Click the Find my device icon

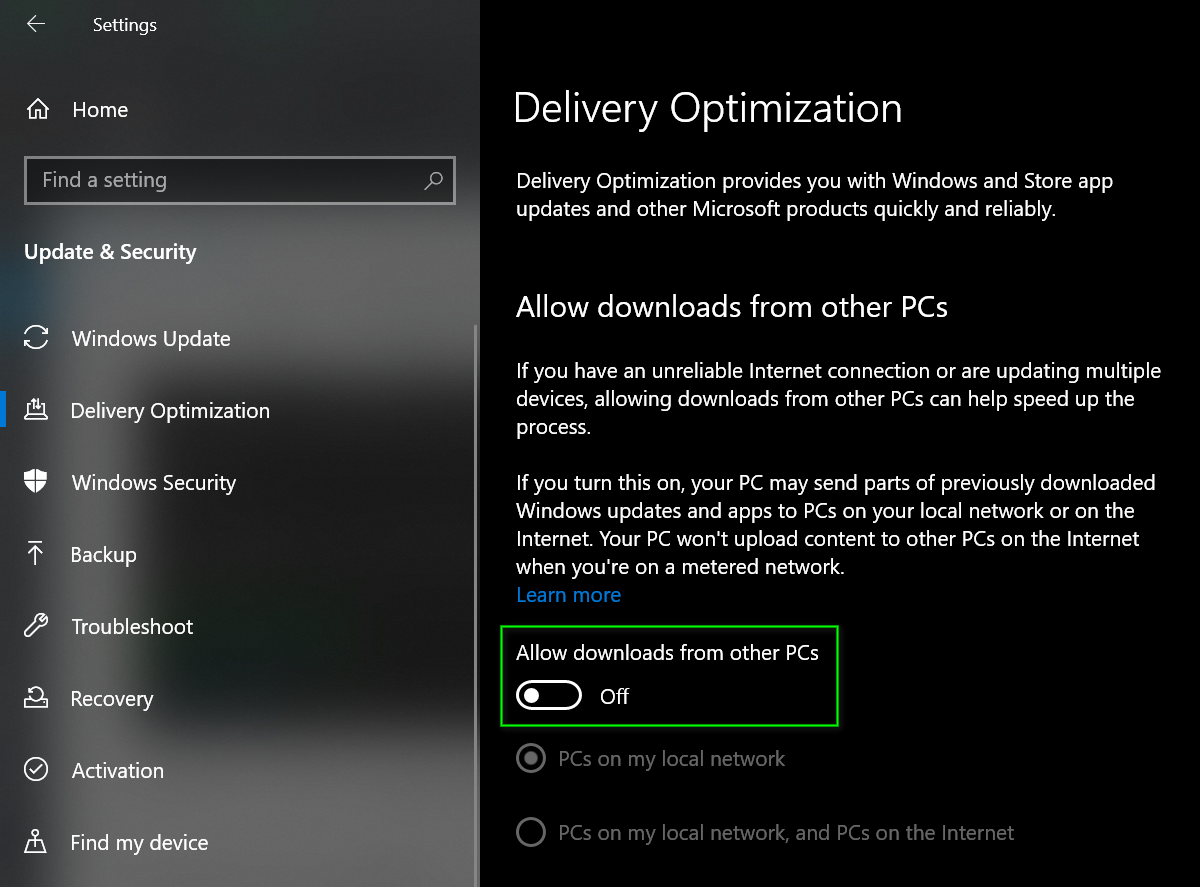pyautogui.click(x=36, y=842)
